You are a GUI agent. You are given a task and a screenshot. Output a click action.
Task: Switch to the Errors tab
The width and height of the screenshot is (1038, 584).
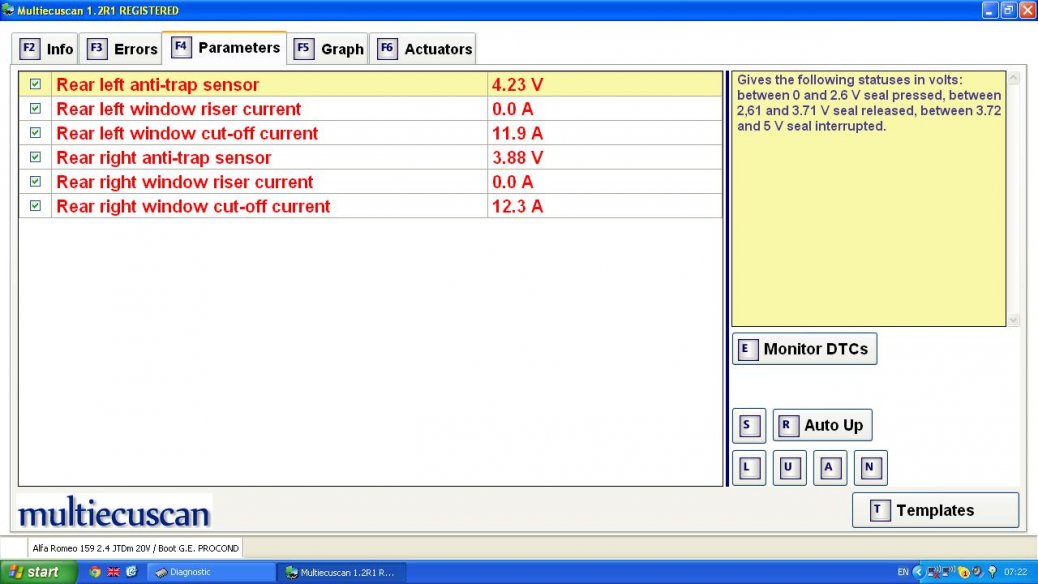[123, 49]
